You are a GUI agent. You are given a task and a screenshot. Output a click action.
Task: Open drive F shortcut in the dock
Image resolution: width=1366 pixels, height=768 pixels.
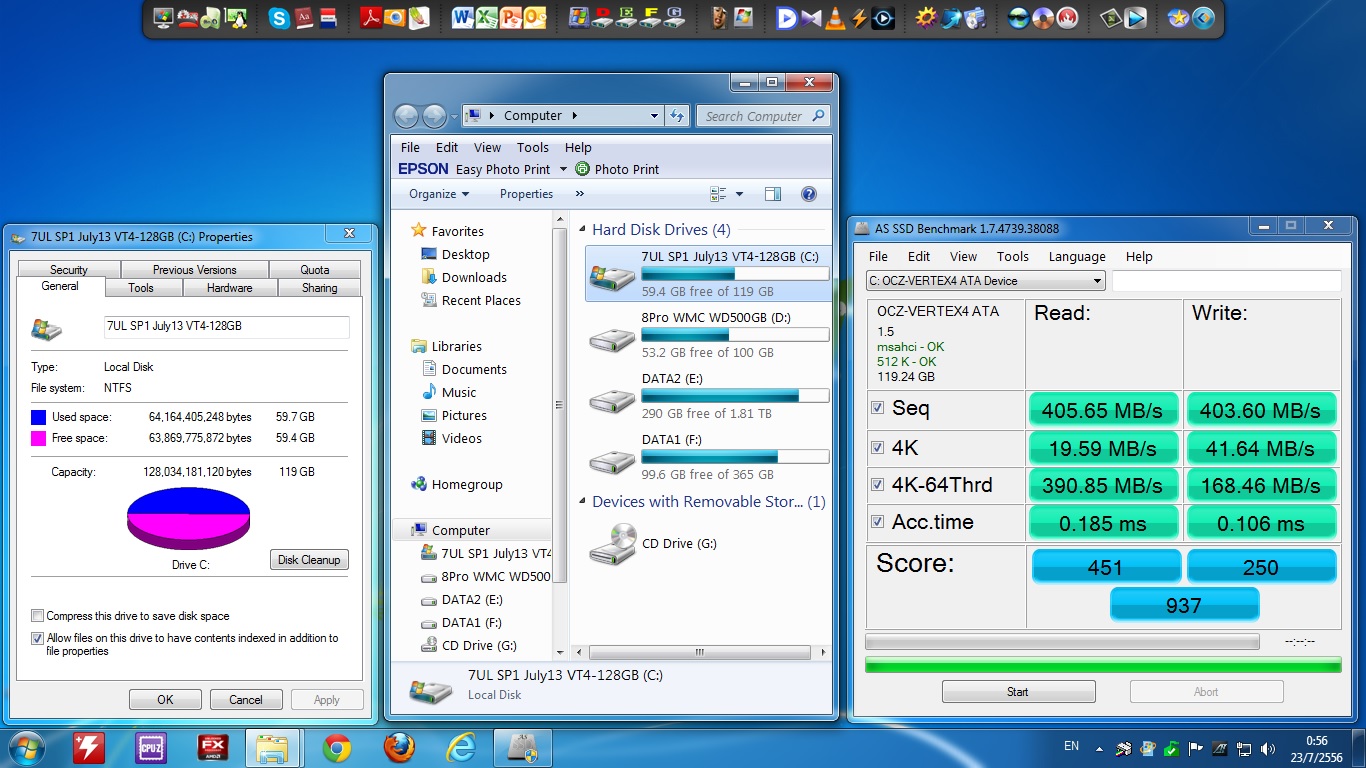651,18
